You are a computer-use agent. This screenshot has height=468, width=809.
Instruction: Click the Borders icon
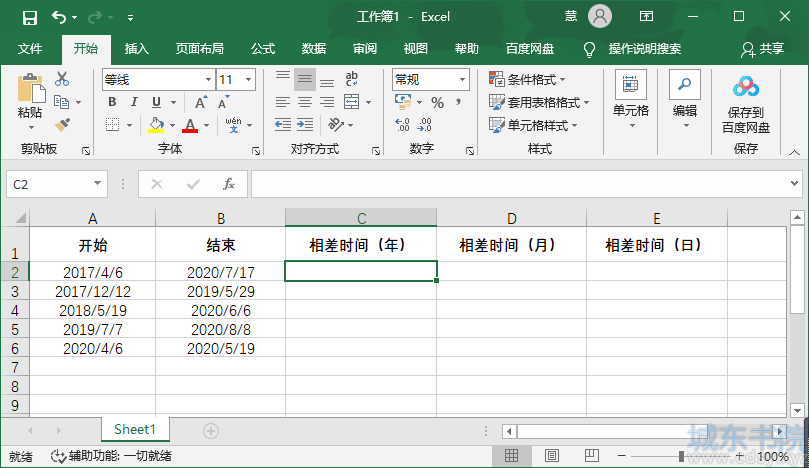(x=112, y=124)
